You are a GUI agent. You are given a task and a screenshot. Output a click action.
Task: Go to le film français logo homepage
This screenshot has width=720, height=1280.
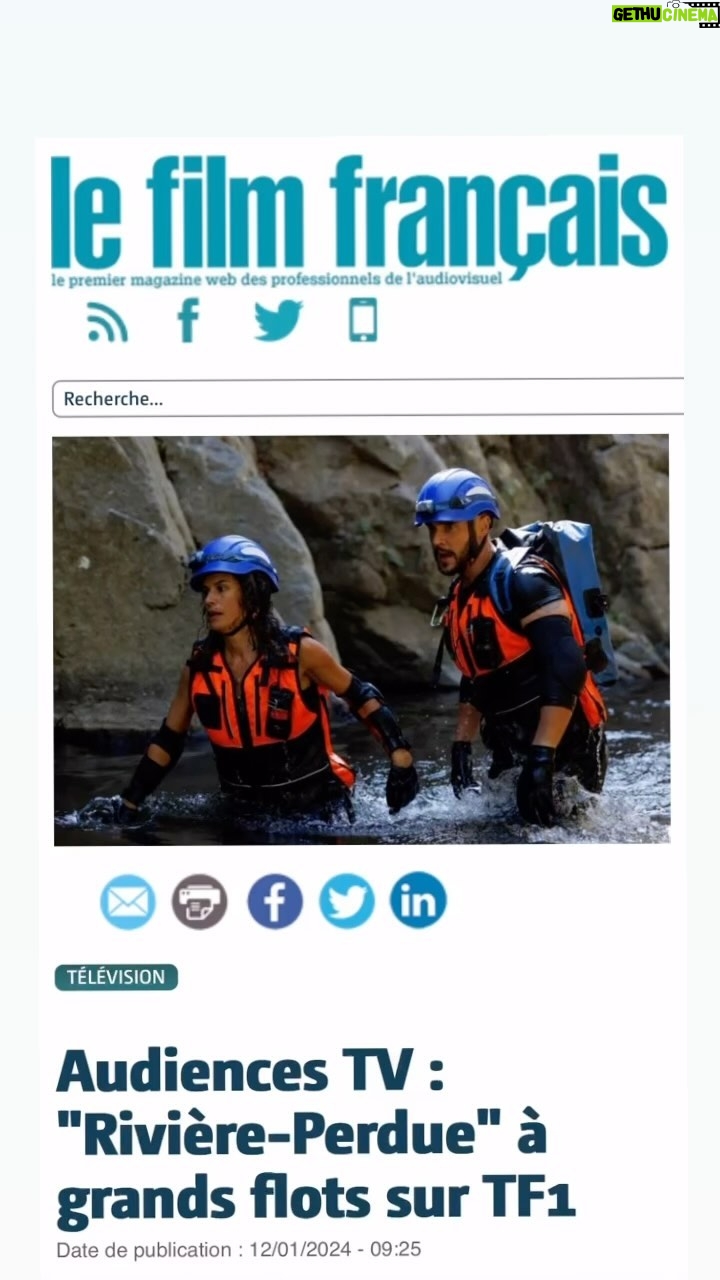click(x=359, y=213)
